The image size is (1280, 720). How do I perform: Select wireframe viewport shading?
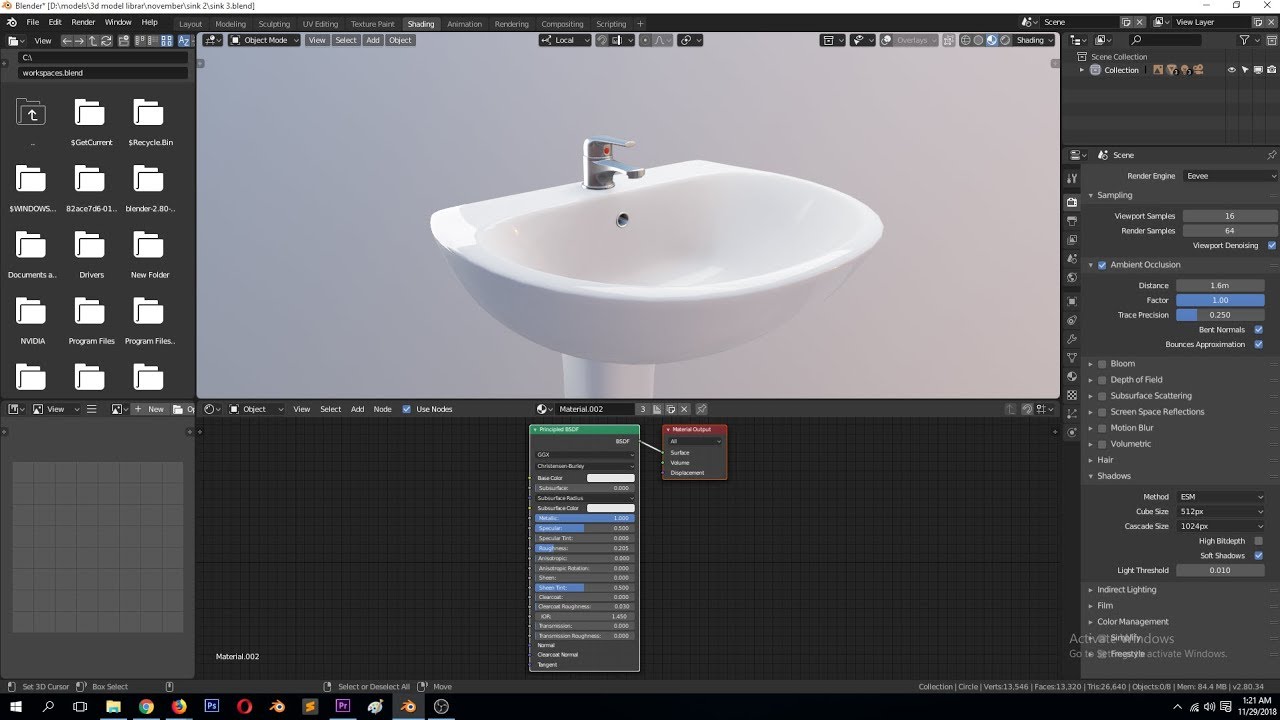pos(966,41)
